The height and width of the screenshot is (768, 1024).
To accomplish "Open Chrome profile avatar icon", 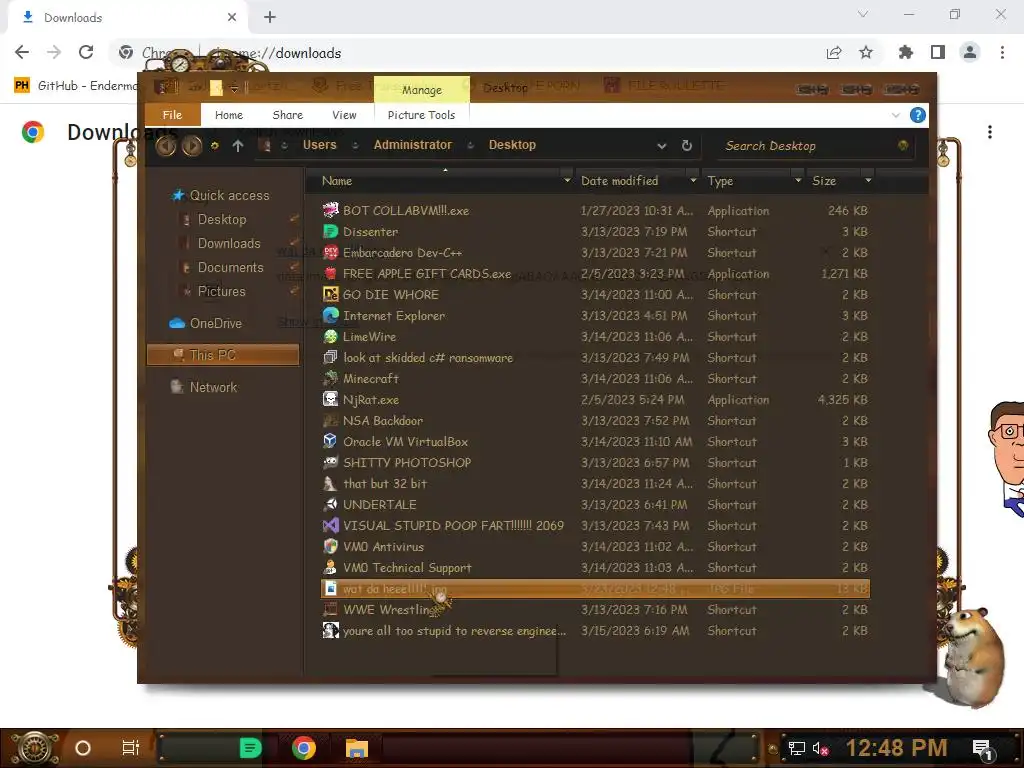I will click(x=970, y=52).
